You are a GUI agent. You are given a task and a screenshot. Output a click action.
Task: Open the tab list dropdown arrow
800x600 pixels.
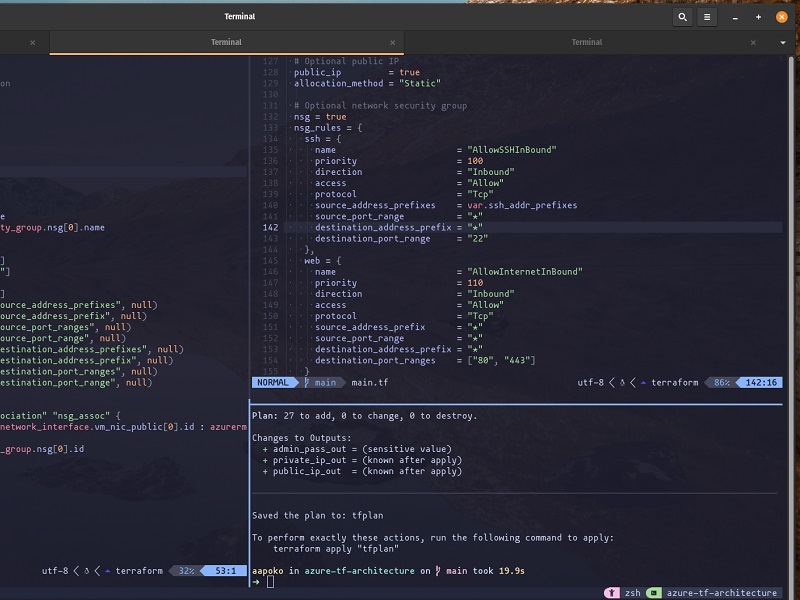(x=783, y=43)
